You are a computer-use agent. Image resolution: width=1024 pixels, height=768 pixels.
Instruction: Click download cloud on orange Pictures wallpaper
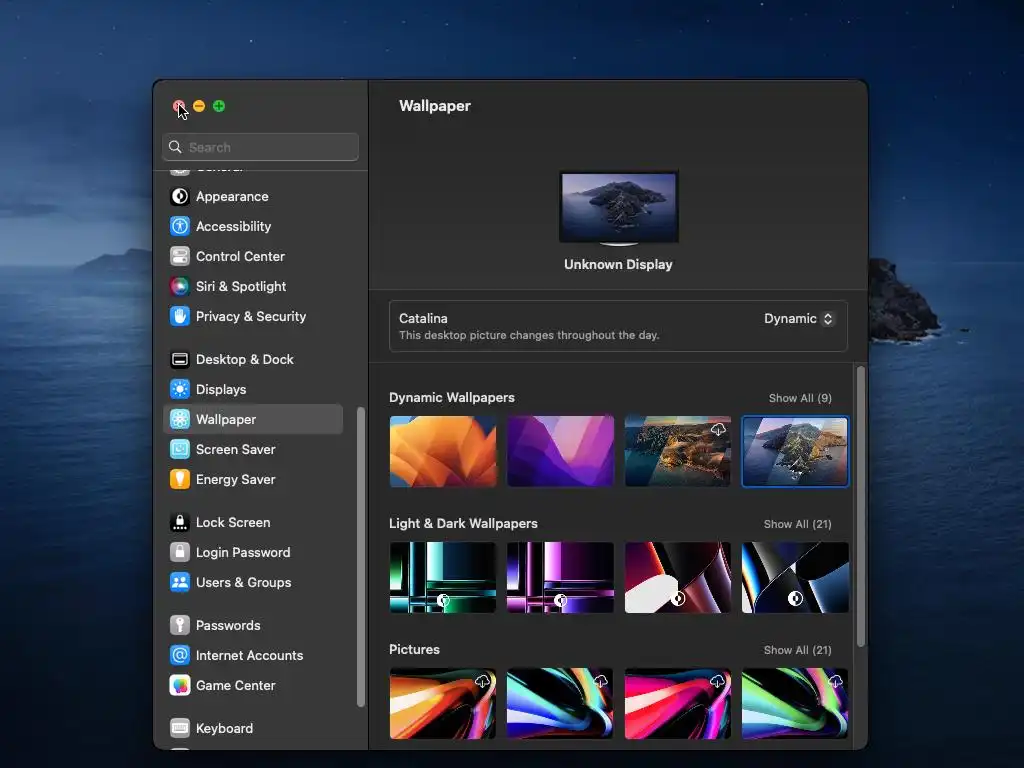click(x=483, y=681)
